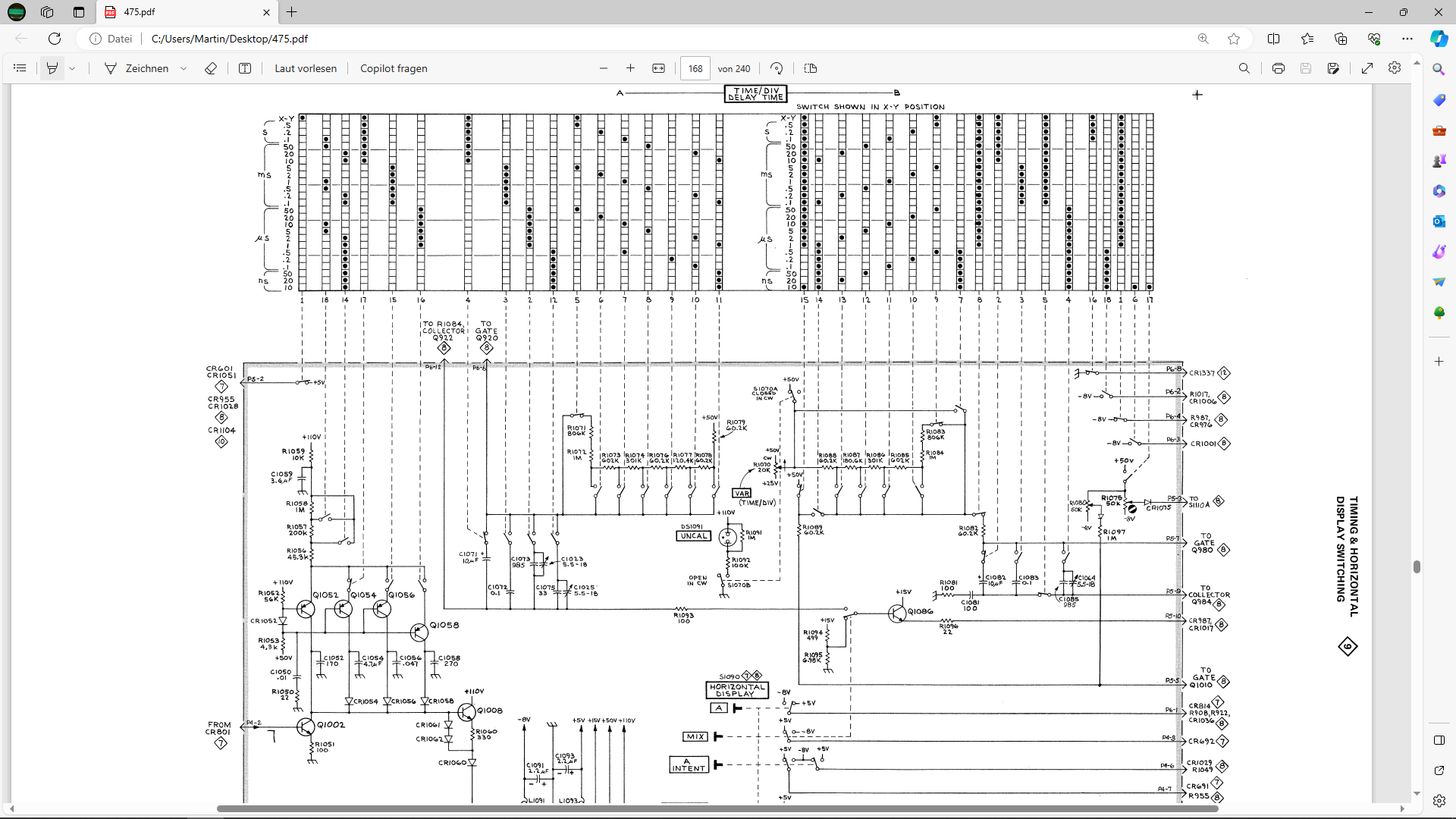Save the PDF file
The width and height of the screenshot is (1456, 819).
[x=1306, y=68]
